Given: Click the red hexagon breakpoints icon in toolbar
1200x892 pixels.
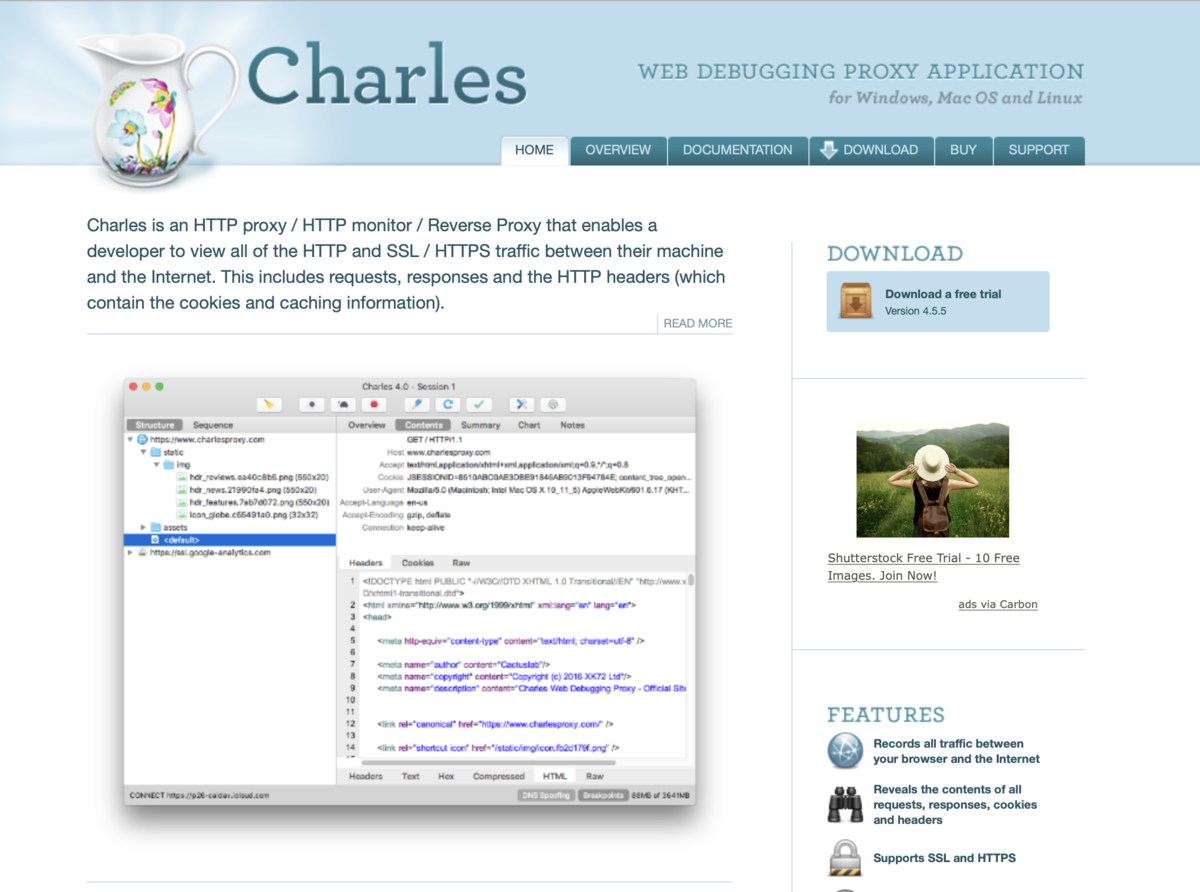Looking at the screenshot, I should pyautogui.click(x=375, y=405).
